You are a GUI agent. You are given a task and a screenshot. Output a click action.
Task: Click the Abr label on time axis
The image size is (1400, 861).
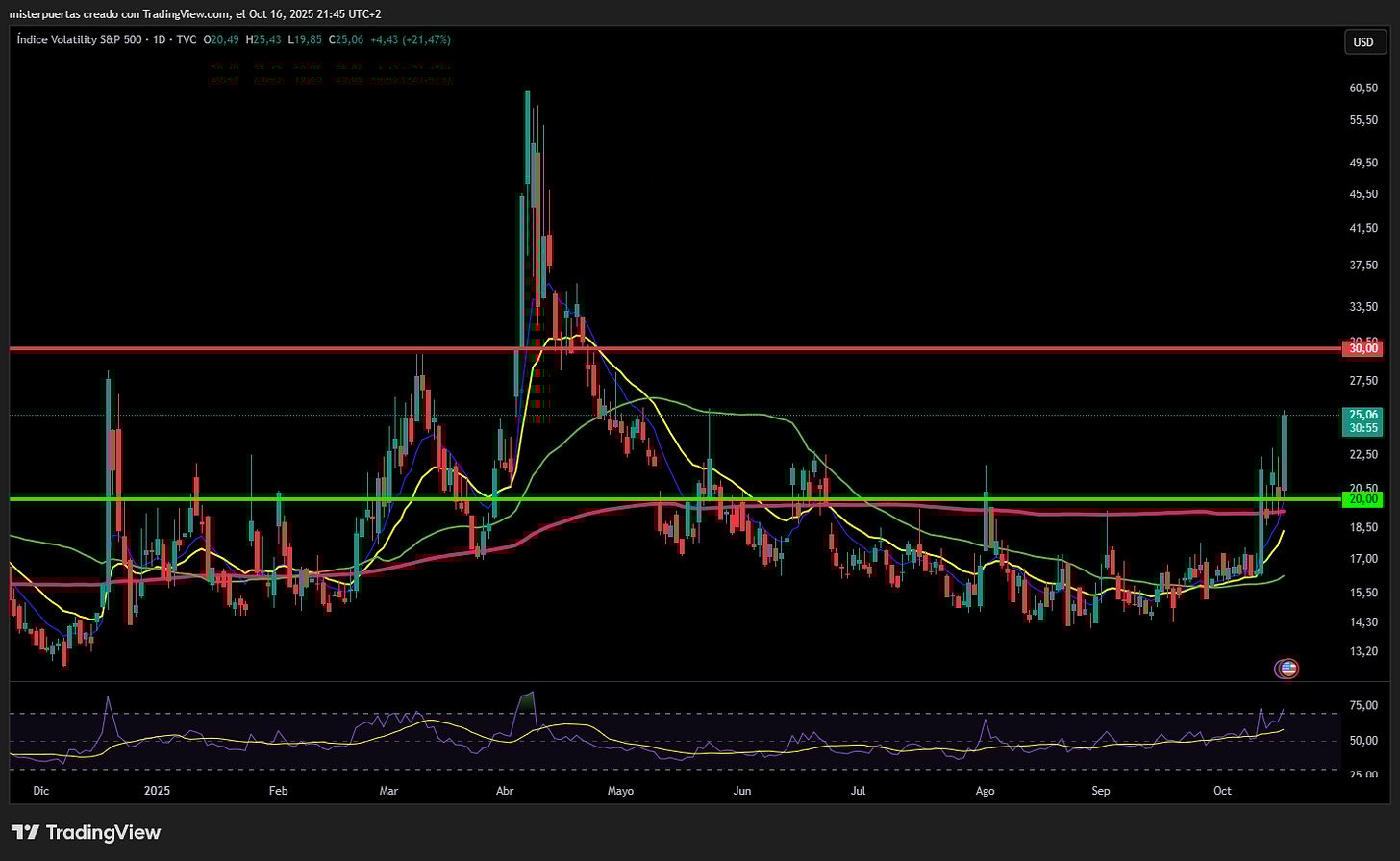506,791
